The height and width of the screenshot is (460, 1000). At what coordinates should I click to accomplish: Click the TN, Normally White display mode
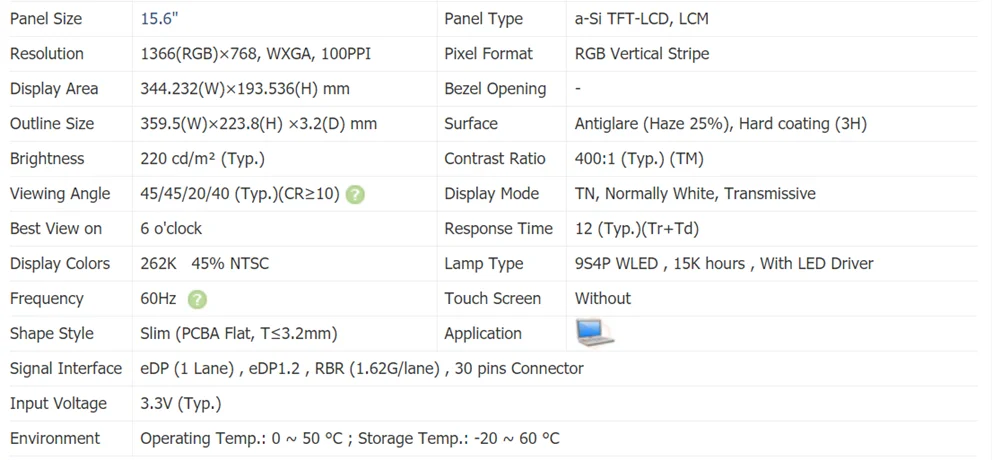tap(694, 194)
